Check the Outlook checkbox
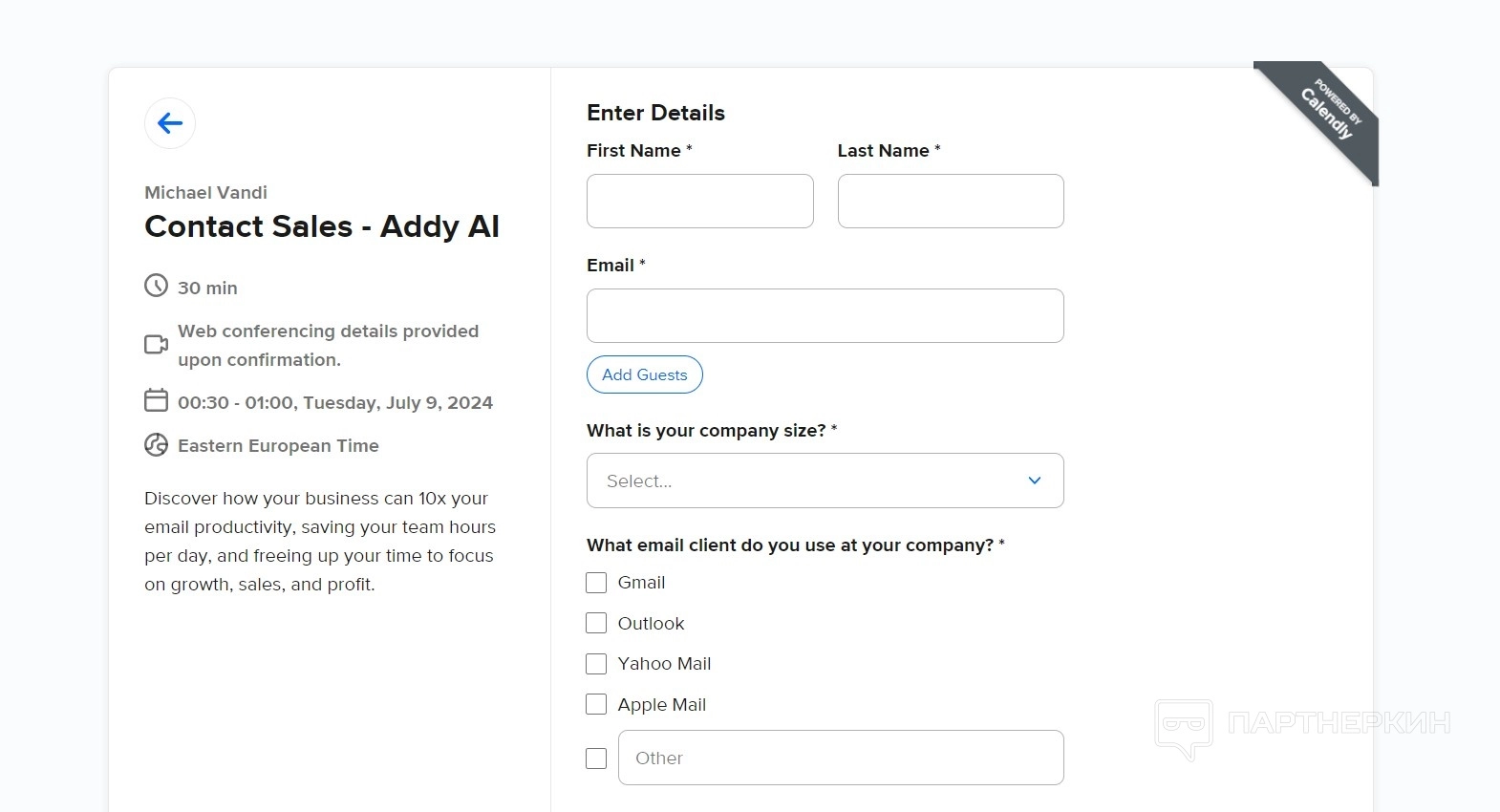Screen dimensions: 1500x812 point(596,624)
